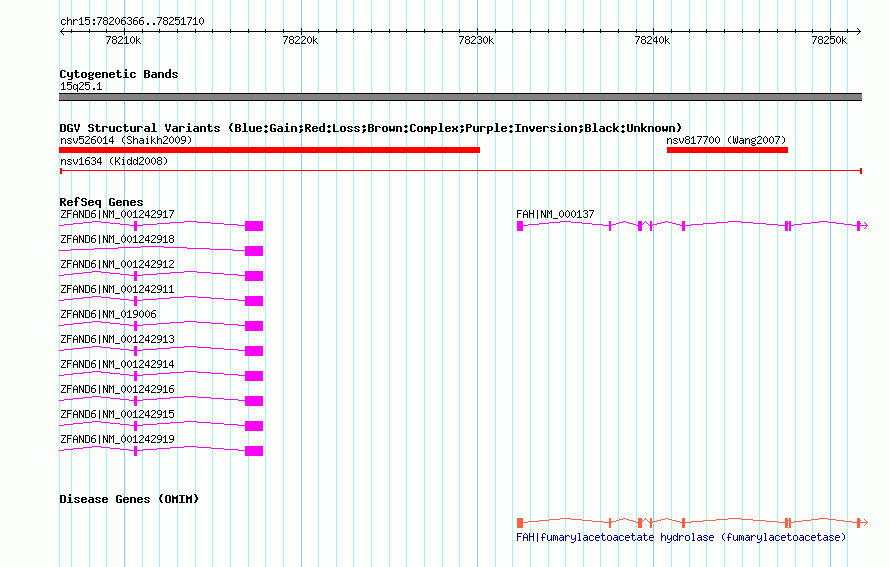The image size is (890, 567).
Task: Click the nsv1634 (Kidd2008) label
Action: tap(114, 161)
